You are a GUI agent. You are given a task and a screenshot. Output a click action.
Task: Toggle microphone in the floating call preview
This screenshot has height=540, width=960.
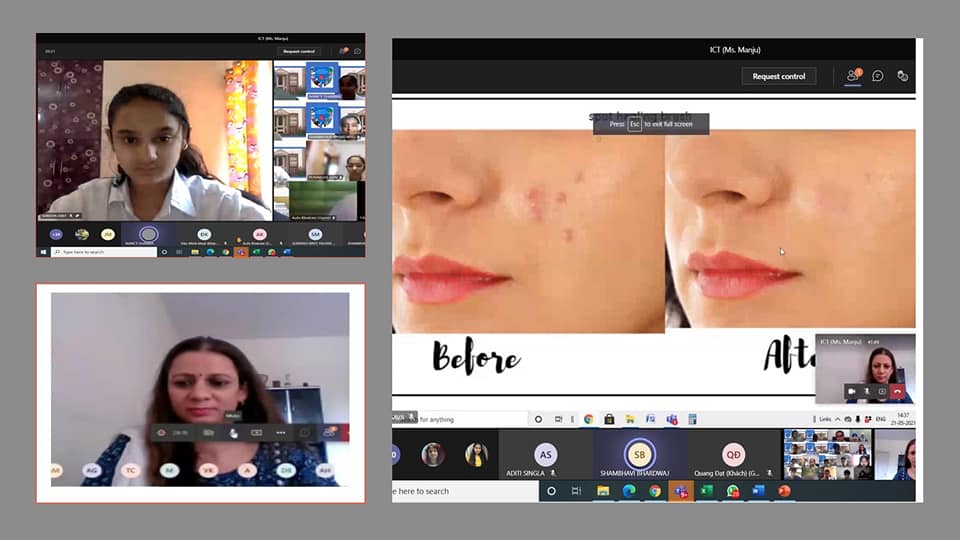click(x=866, y=391)
